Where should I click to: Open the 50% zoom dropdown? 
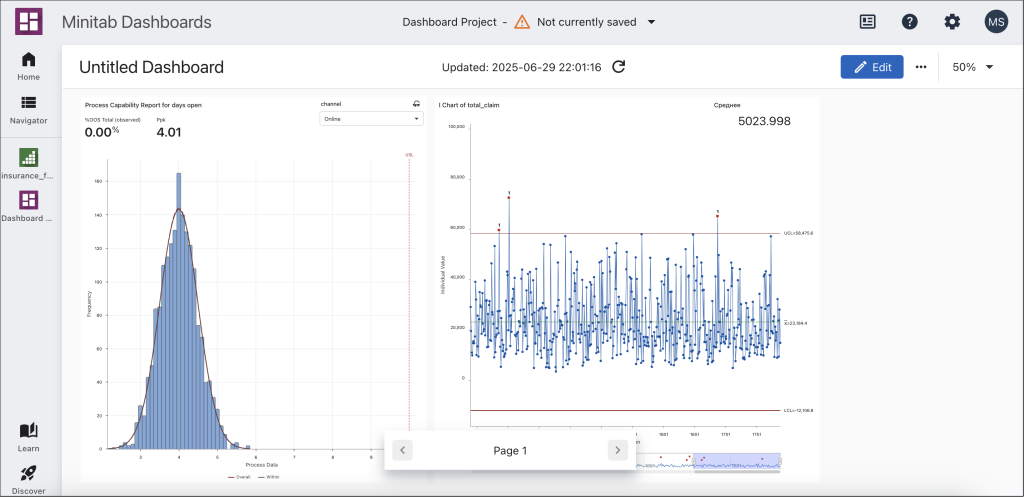coord(973,67)
